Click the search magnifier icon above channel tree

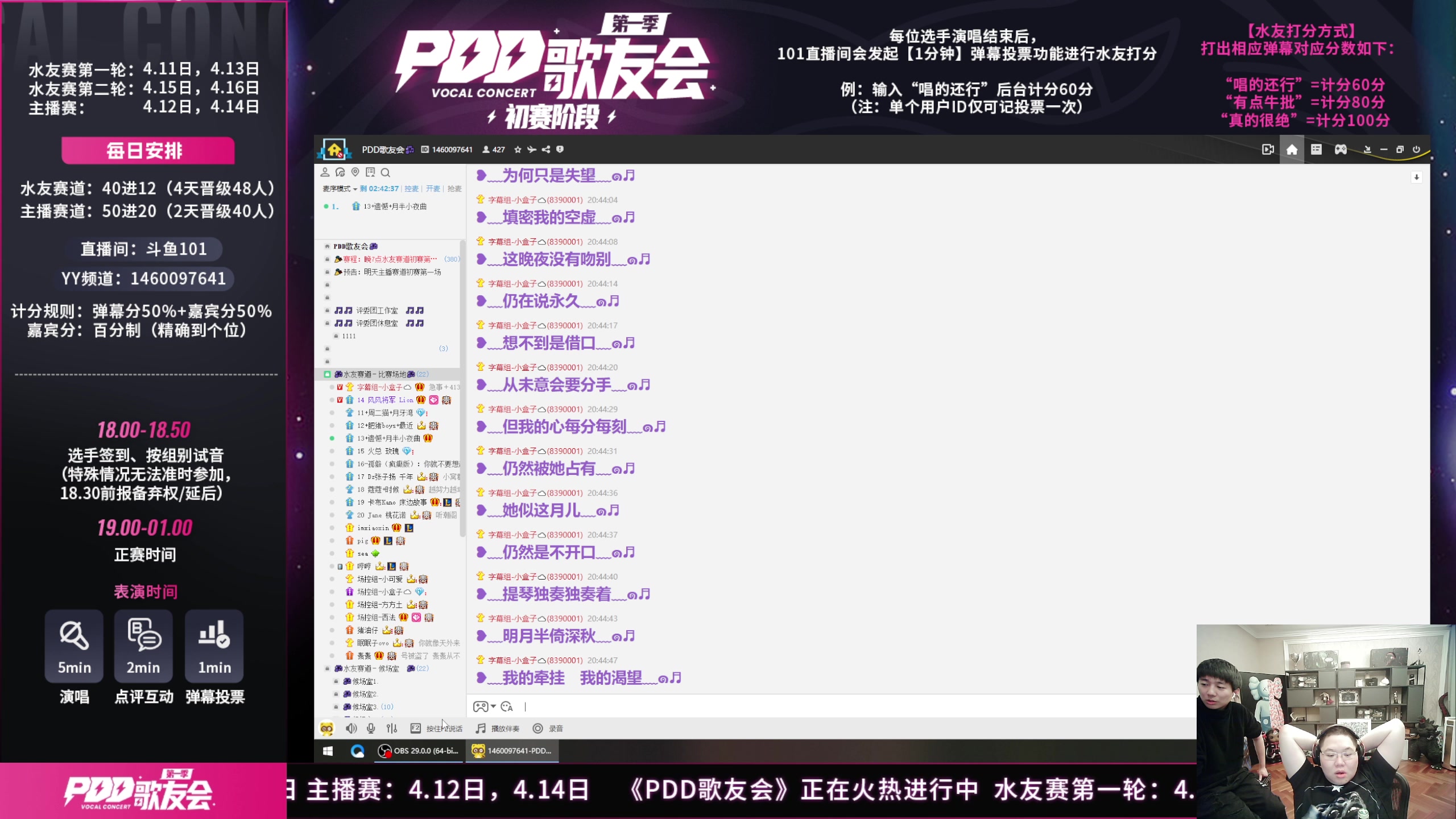386,173
